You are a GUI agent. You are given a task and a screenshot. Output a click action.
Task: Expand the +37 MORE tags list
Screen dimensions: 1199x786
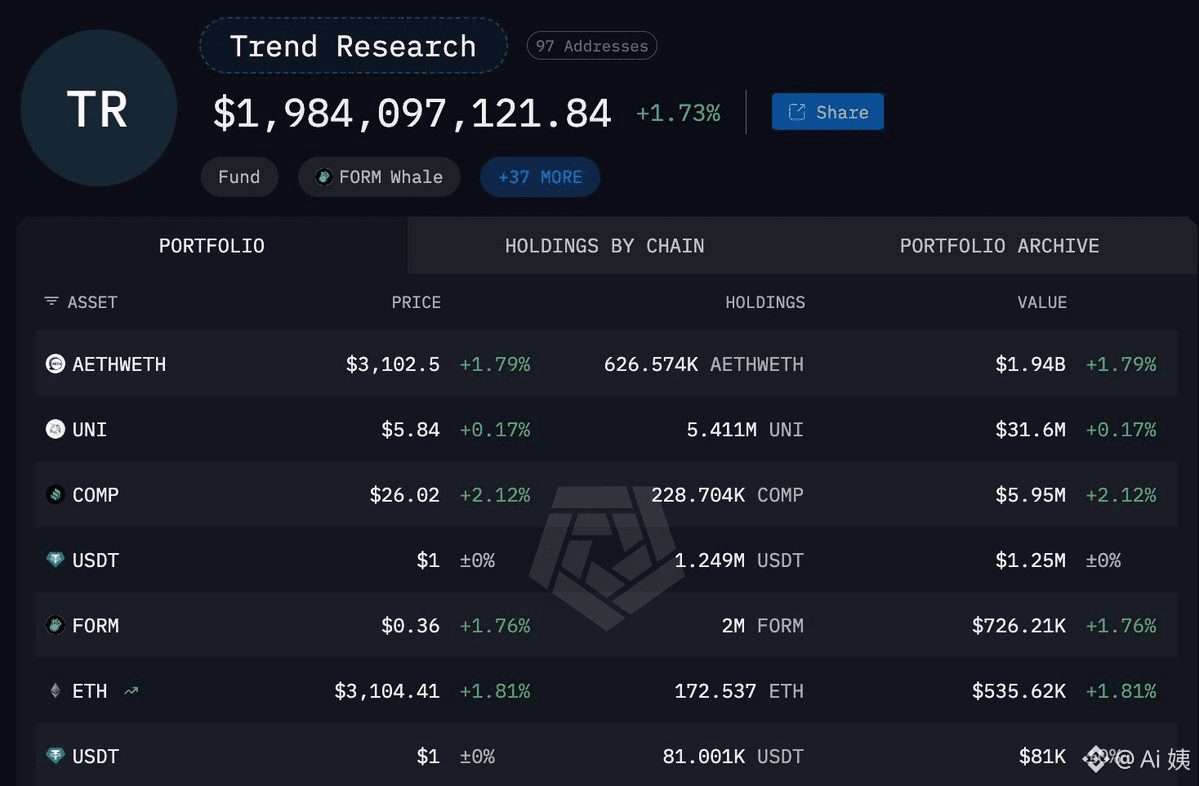click(540, 177)
